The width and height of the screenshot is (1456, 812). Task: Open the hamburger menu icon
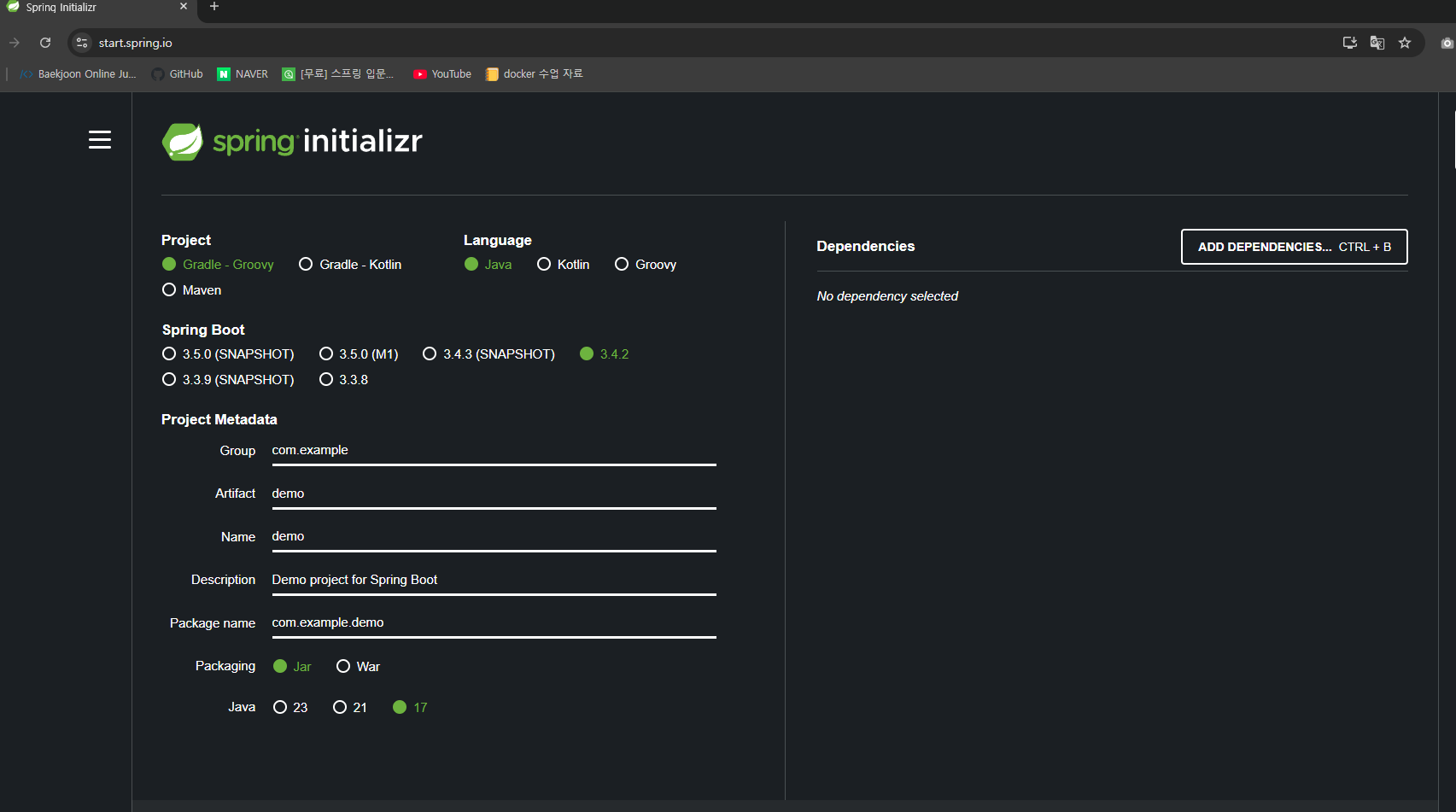pos(100,140)
